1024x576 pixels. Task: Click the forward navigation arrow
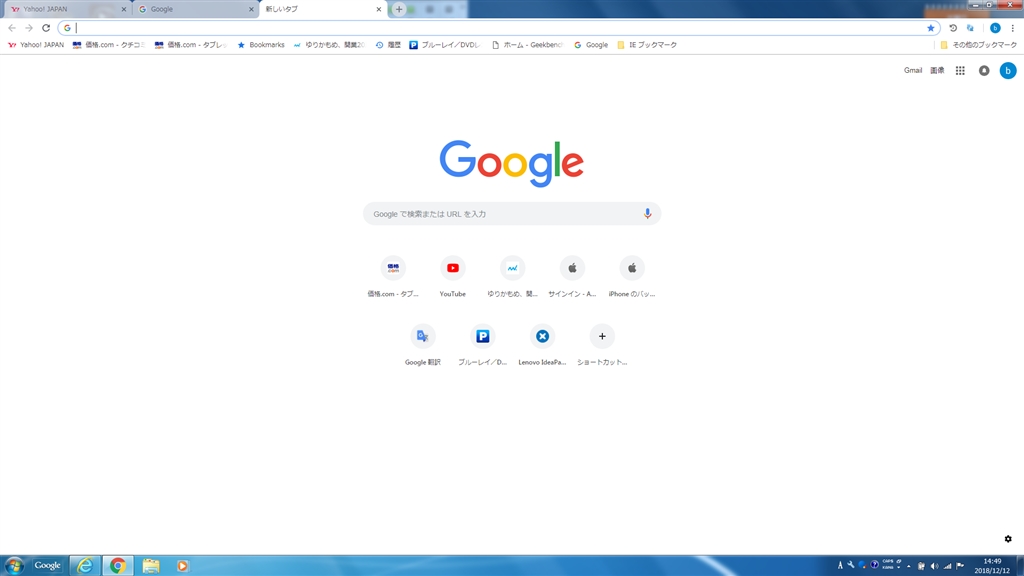tap(29, 28)
